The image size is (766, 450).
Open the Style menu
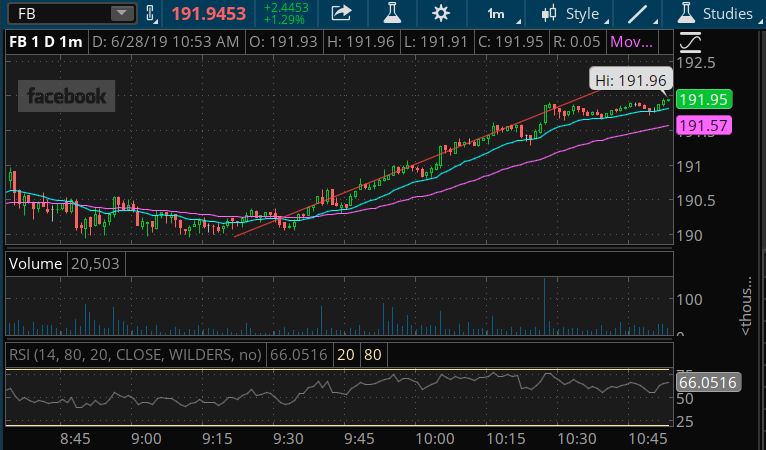click(x=574, y=14)
